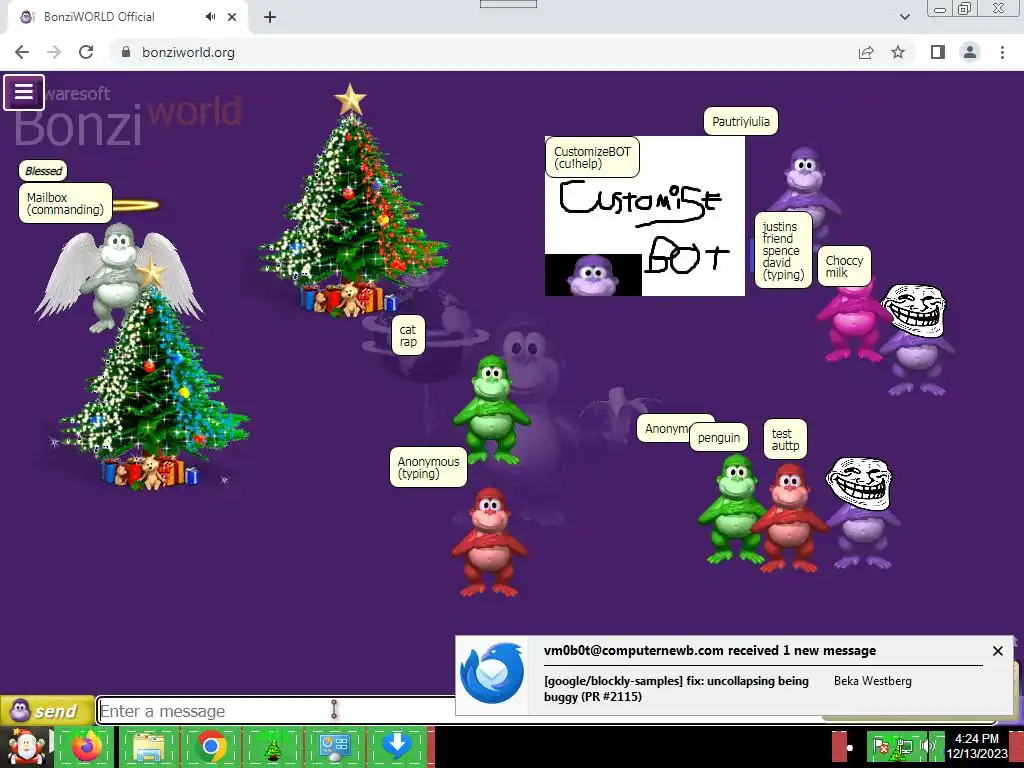Select the pink Bonzi under Choccy milk
The image size is (1024, 768).
850,323
